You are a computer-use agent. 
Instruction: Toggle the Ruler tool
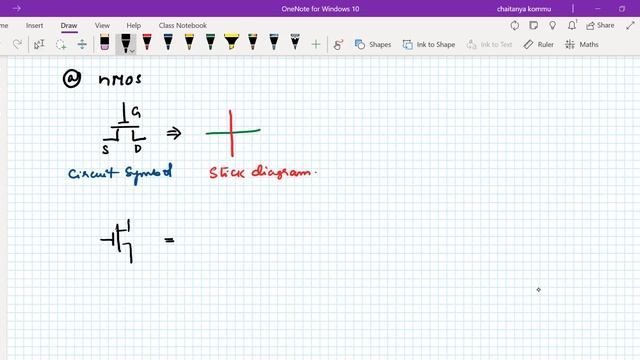538,44
